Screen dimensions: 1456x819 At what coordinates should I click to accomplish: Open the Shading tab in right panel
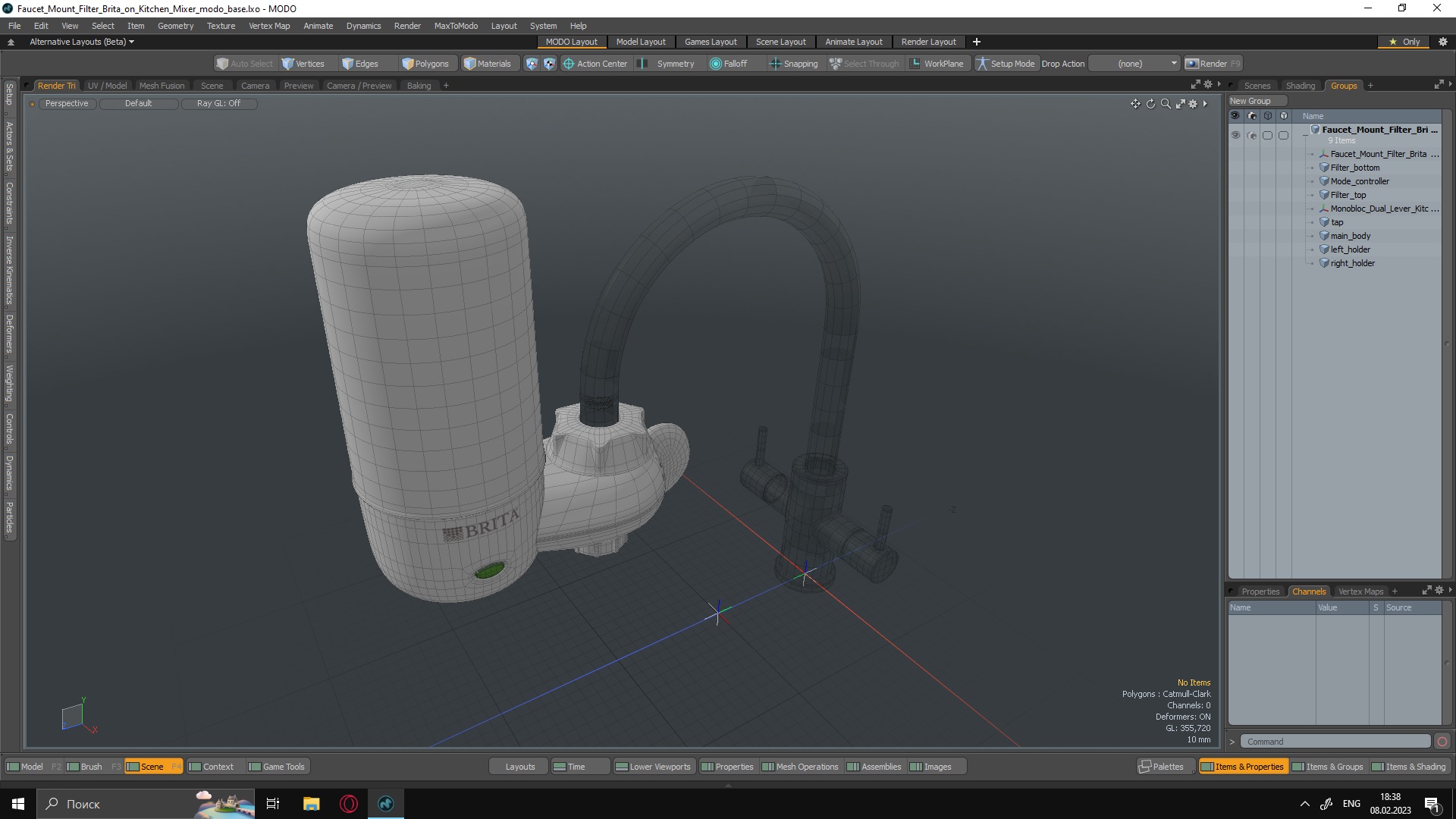[x=1301, y=86]
